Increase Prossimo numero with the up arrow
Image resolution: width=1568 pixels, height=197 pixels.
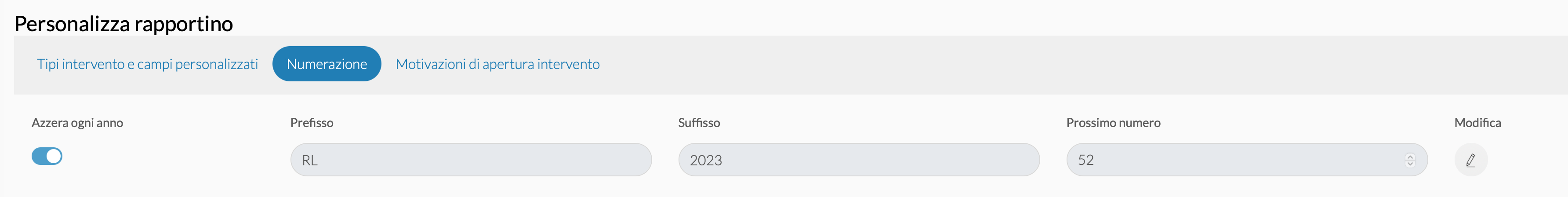tap(1410, 156)
